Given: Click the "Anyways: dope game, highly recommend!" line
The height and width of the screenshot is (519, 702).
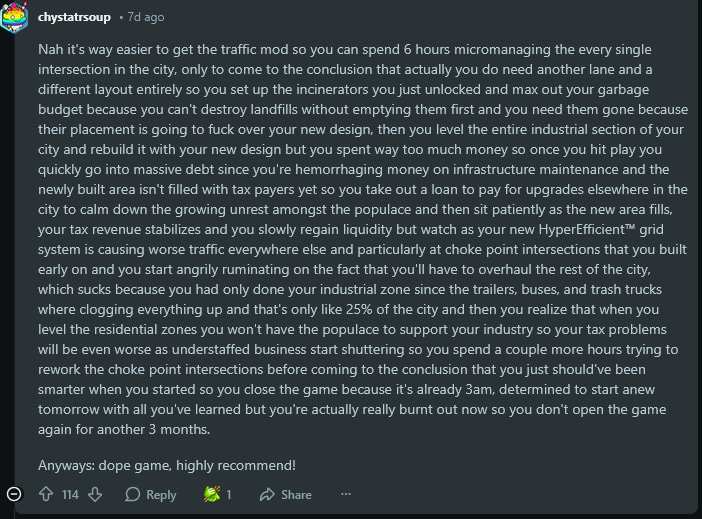Looking at the screenshot, I should (x=167, y=464).
